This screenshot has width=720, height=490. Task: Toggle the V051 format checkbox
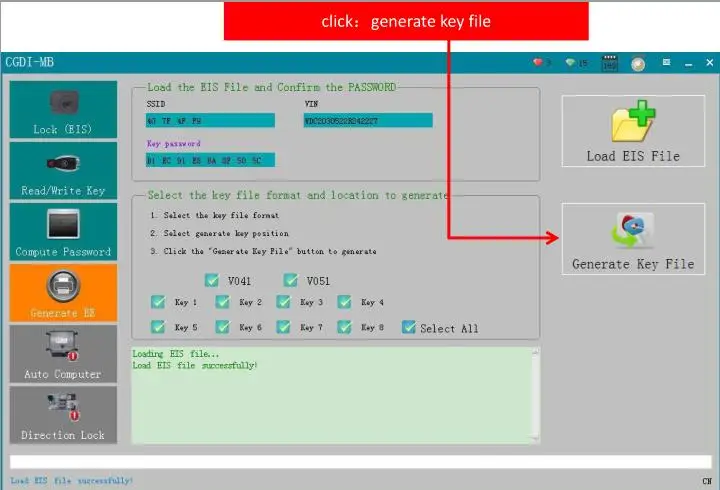291,280
